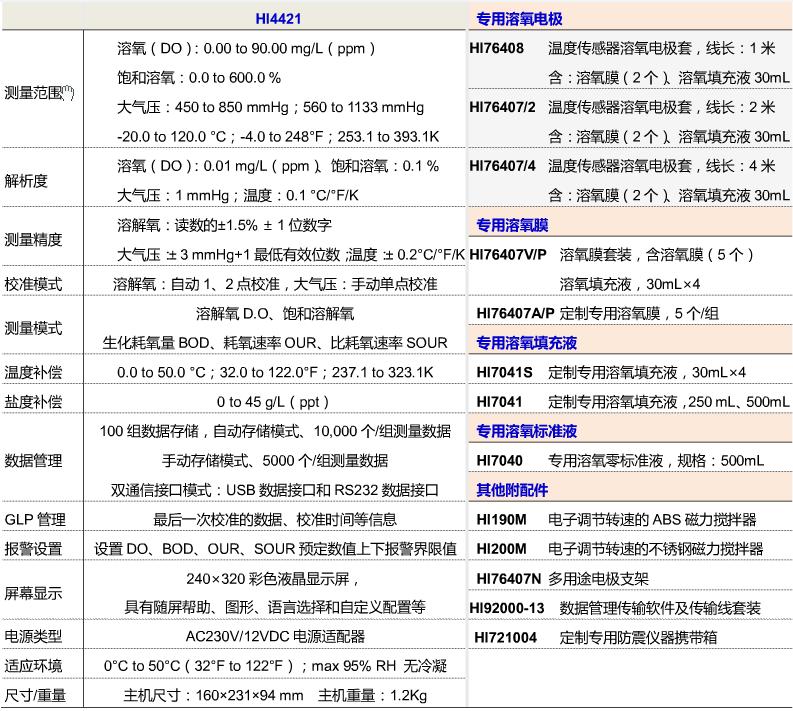Click the HI76407/4 electrode model
Image resolution: width=793 pixels, height=711 pixels.
click(x=502, y=166)
